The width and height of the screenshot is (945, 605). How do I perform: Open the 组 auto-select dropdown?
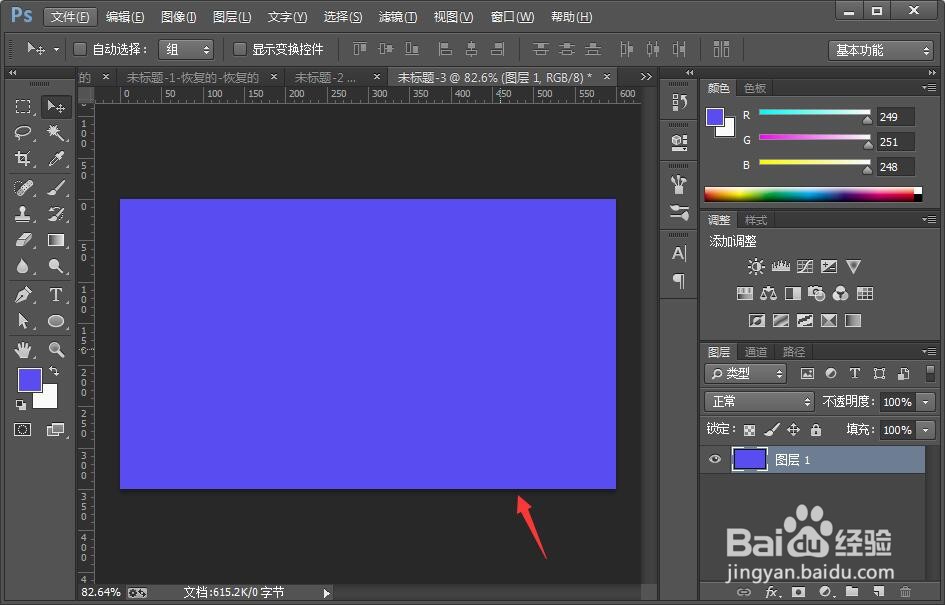click(x=186, y=49)
